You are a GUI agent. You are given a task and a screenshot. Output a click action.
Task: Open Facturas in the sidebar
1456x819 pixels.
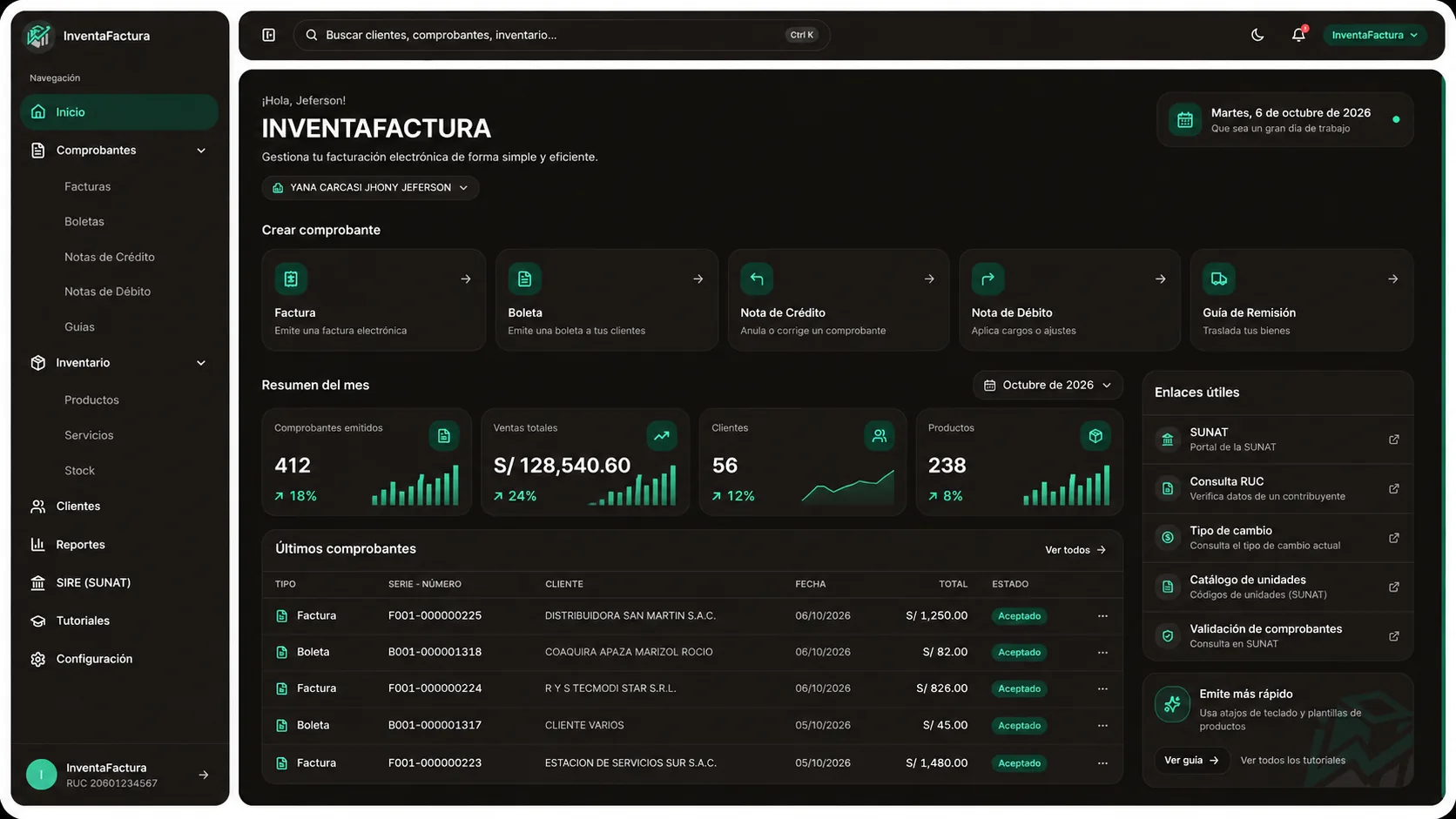pyautogui.click(x=87, y=186)
